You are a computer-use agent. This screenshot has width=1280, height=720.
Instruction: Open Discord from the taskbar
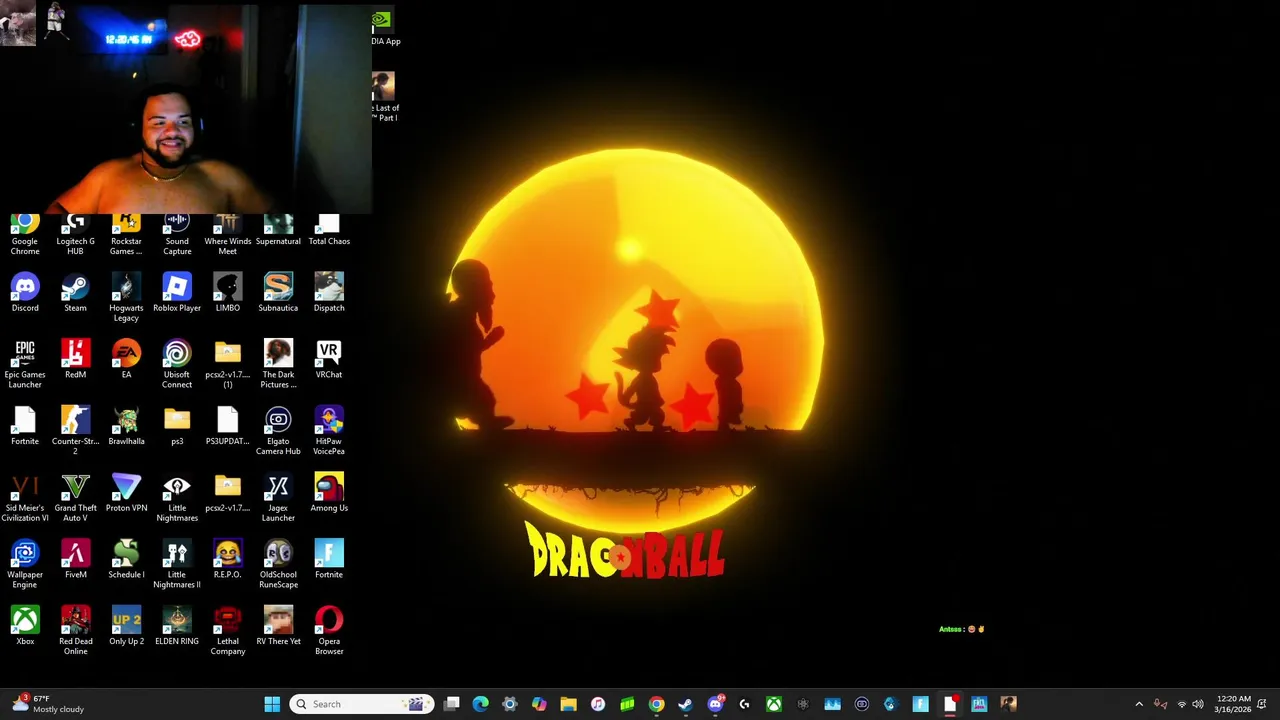point(715,704)
